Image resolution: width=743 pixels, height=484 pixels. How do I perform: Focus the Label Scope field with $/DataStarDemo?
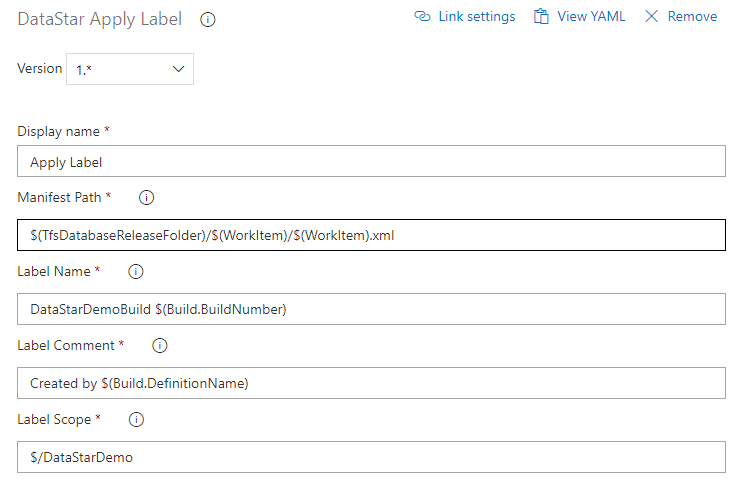[x=371, y=457]
